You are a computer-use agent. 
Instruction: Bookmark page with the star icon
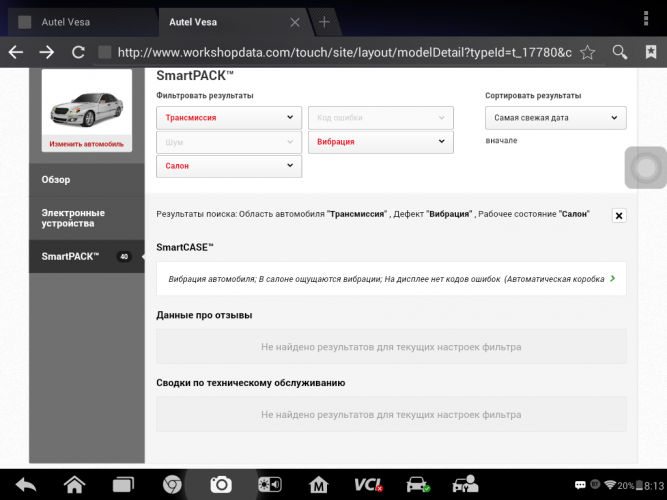[x=587, y=52]
